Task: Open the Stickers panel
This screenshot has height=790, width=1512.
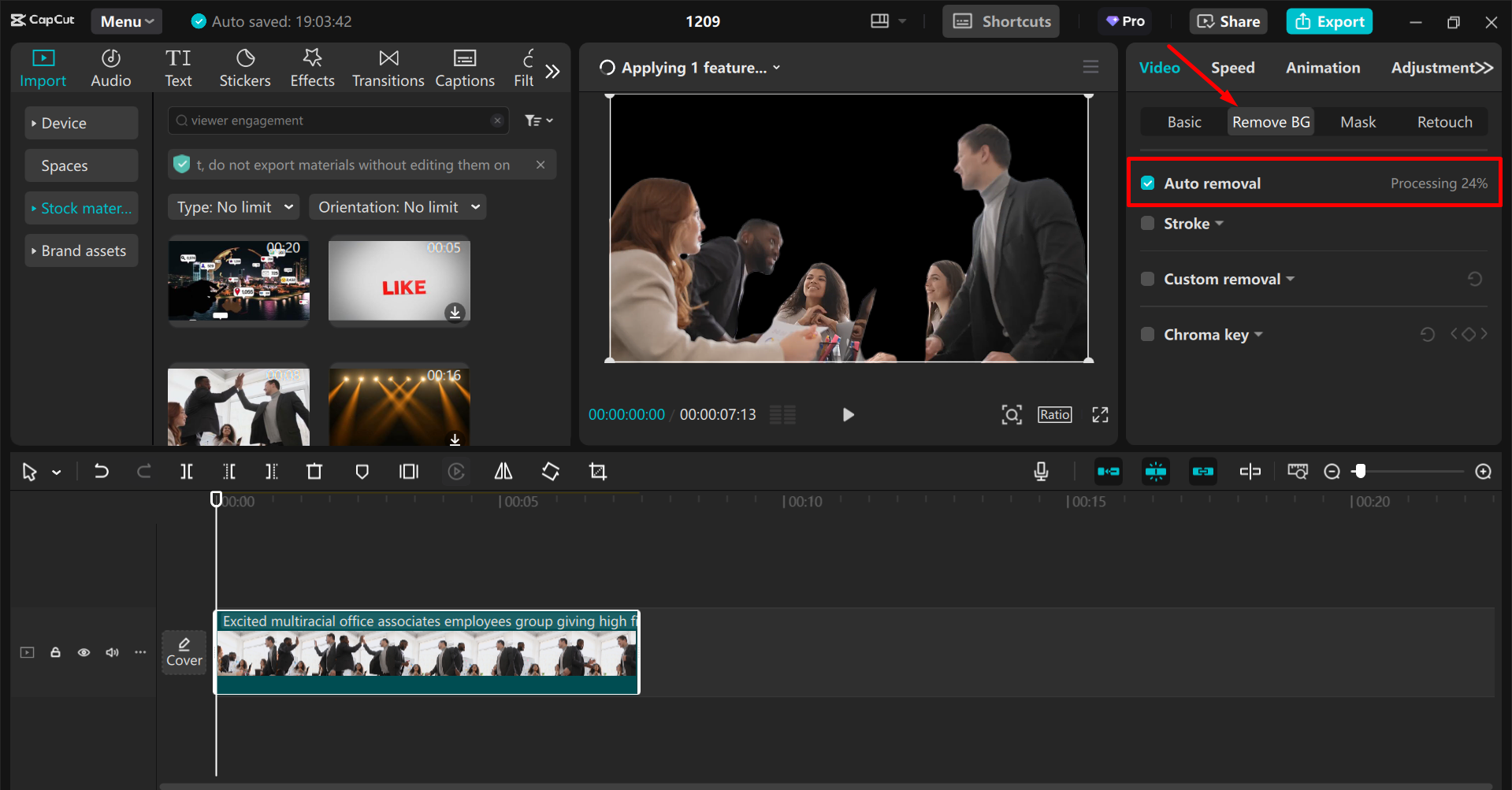Action: [245, 68]
